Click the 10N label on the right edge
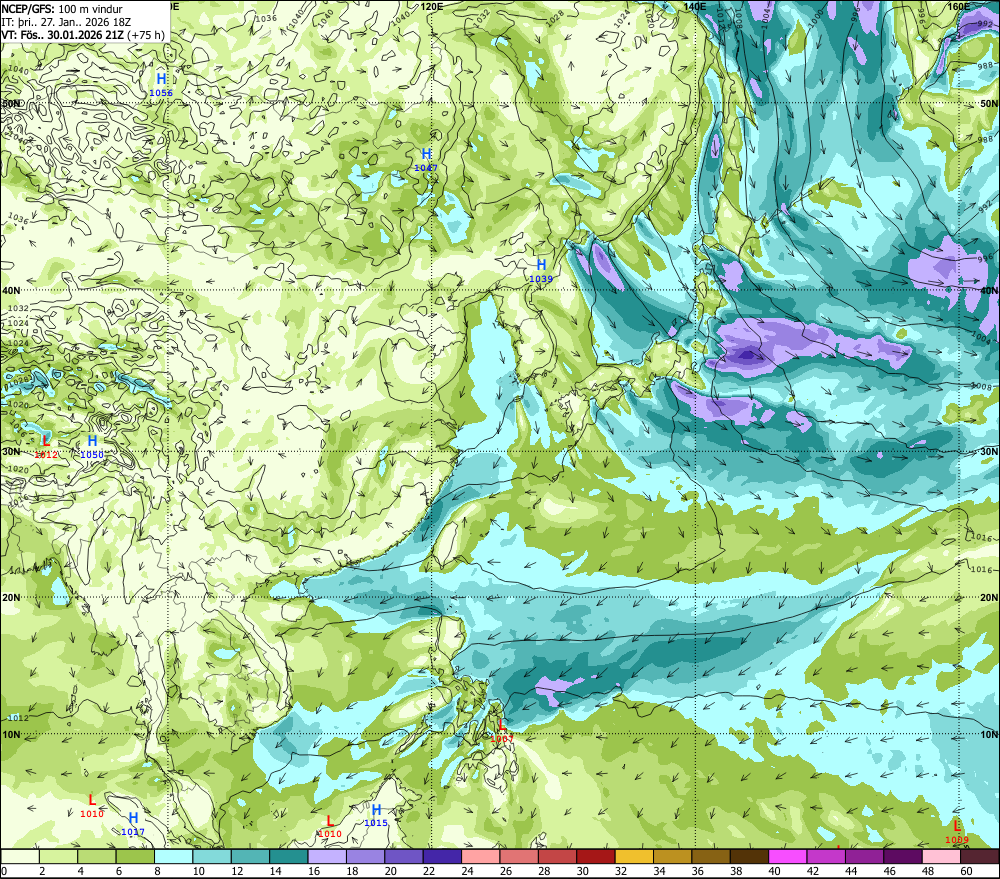 [x=989, y=735]
